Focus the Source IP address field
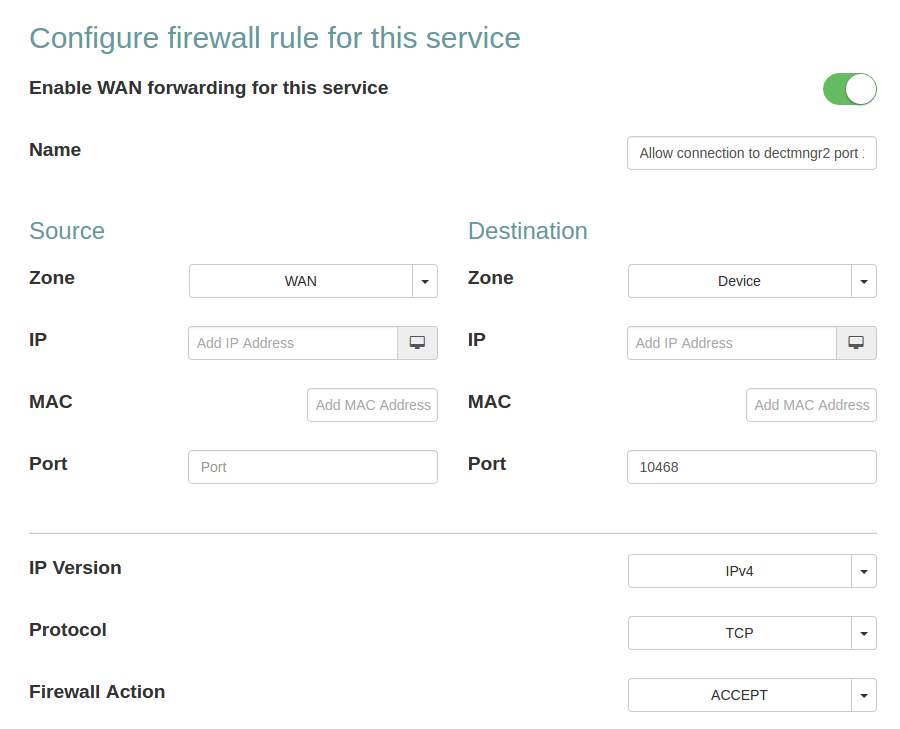The width and height of the screenshot is (900, 729). tap(293, 343)
